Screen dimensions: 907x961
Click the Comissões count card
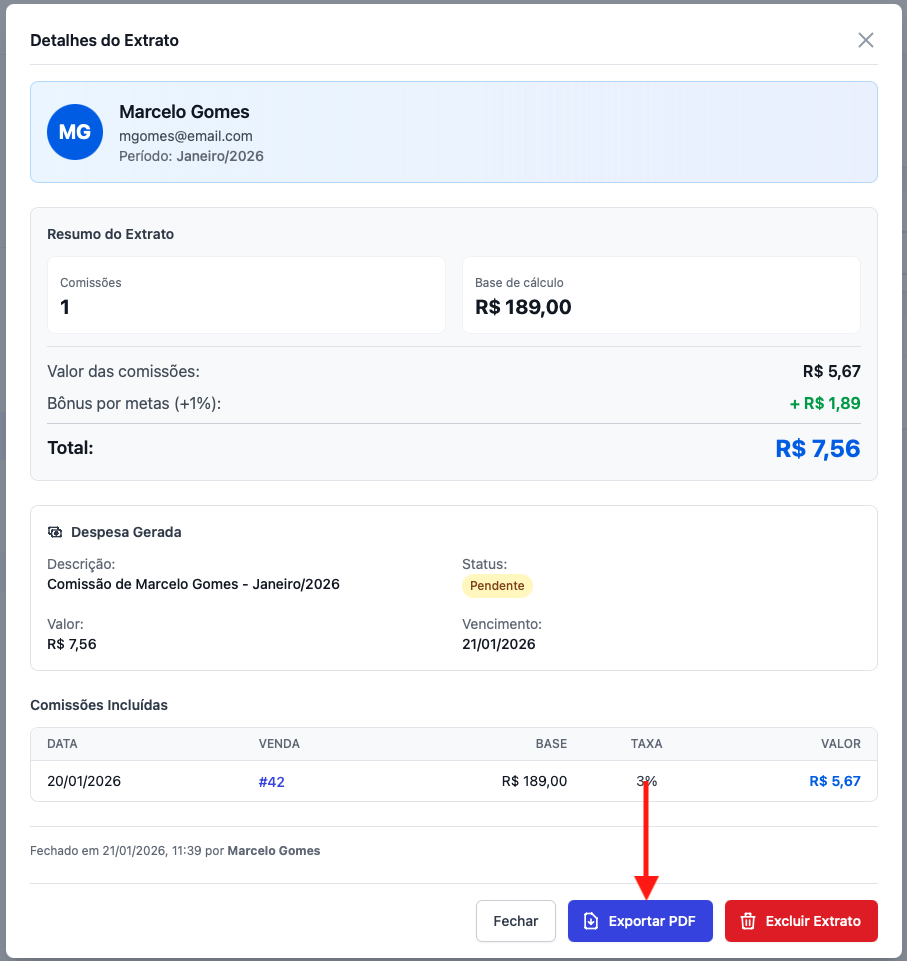click(246, 295)
